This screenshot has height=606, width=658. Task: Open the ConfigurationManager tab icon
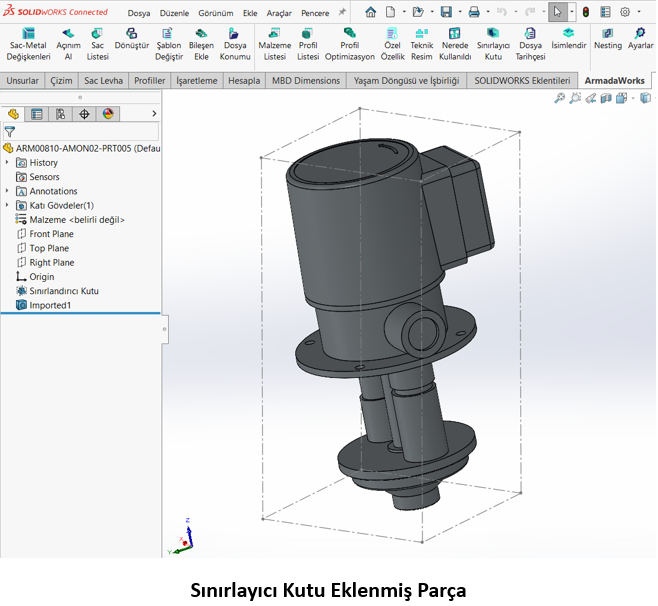60,114
